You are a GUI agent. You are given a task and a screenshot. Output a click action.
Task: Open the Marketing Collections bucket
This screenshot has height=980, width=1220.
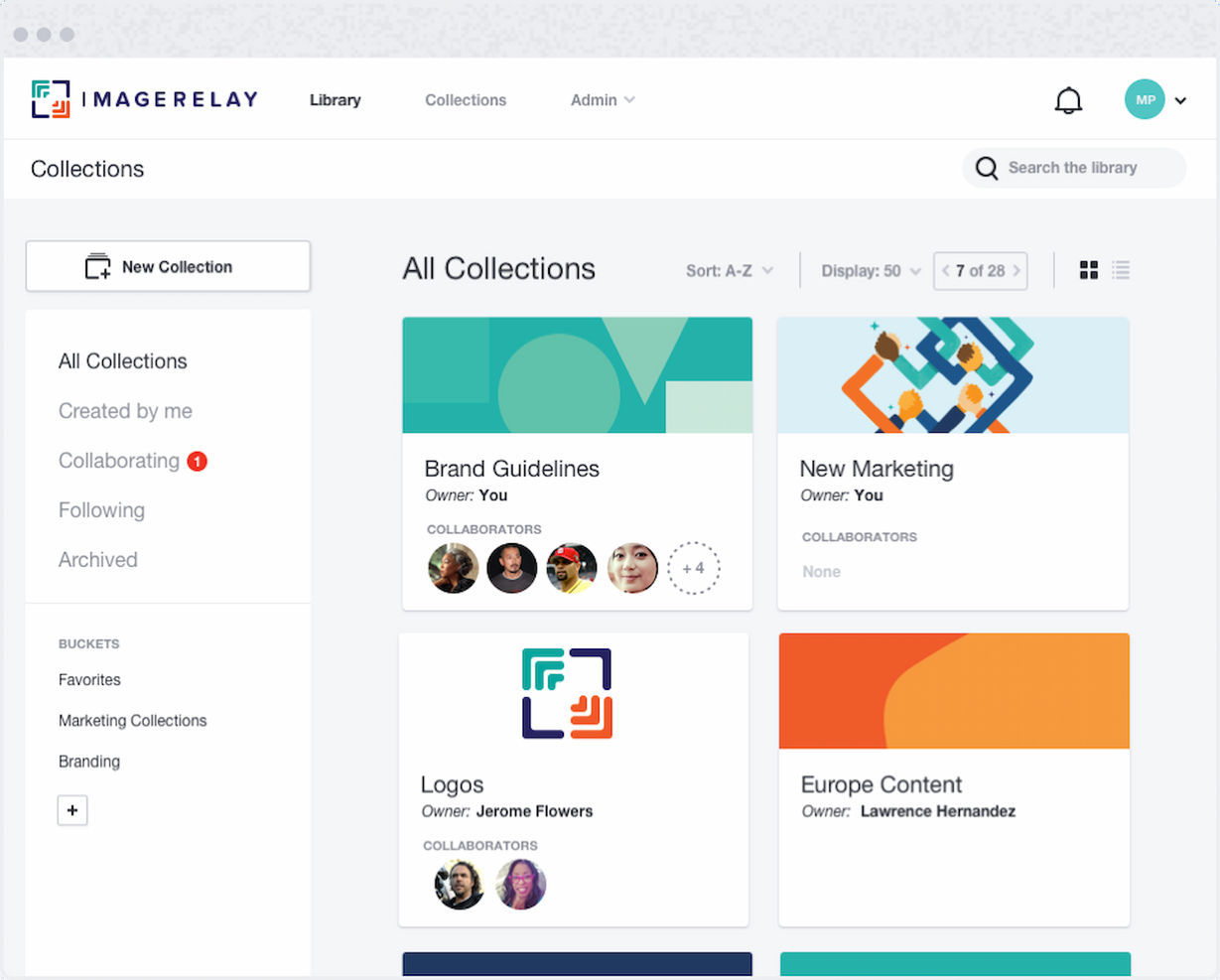[x=133, y=721]
